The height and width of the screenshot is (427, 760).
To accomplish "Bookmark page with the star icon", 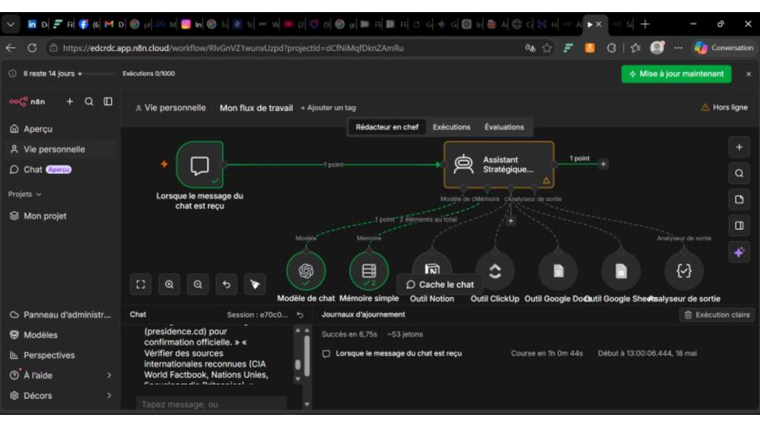I will click(x=547, y=48).
